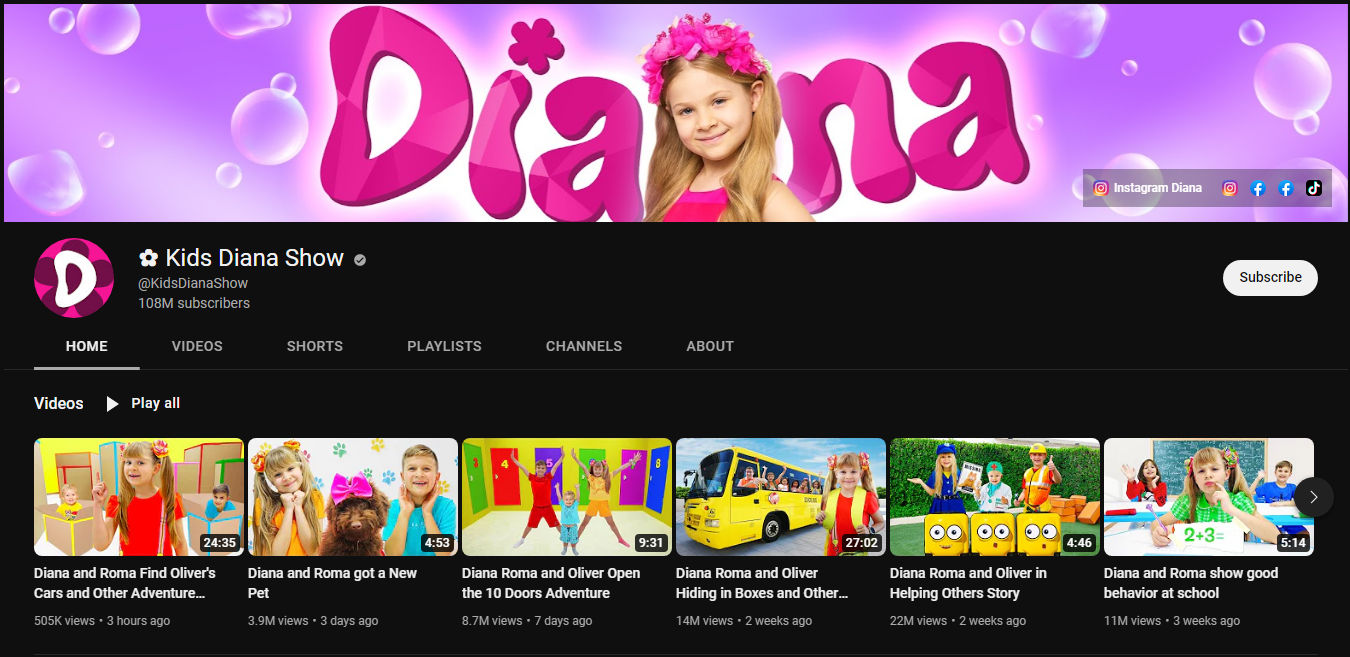Viewport: 1350px width, 657px height.
Task: Click the @KidsDianaShow handle text
Action: (193, 283)
